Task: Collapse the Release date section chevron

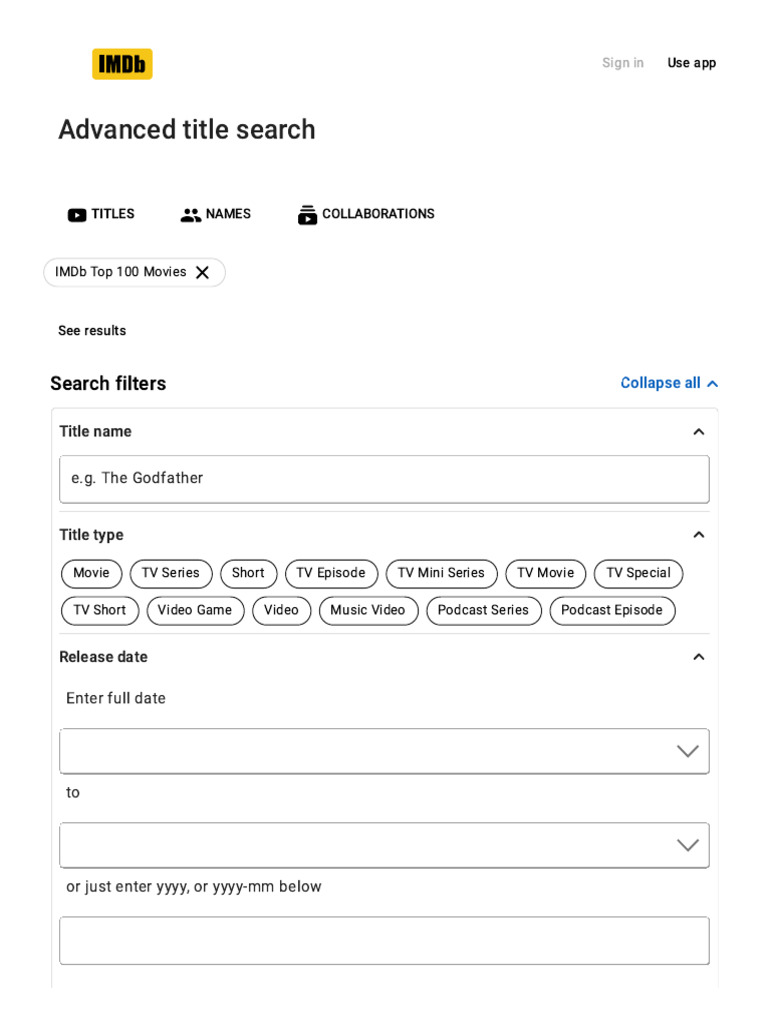Action: click(x=699, y=657)
